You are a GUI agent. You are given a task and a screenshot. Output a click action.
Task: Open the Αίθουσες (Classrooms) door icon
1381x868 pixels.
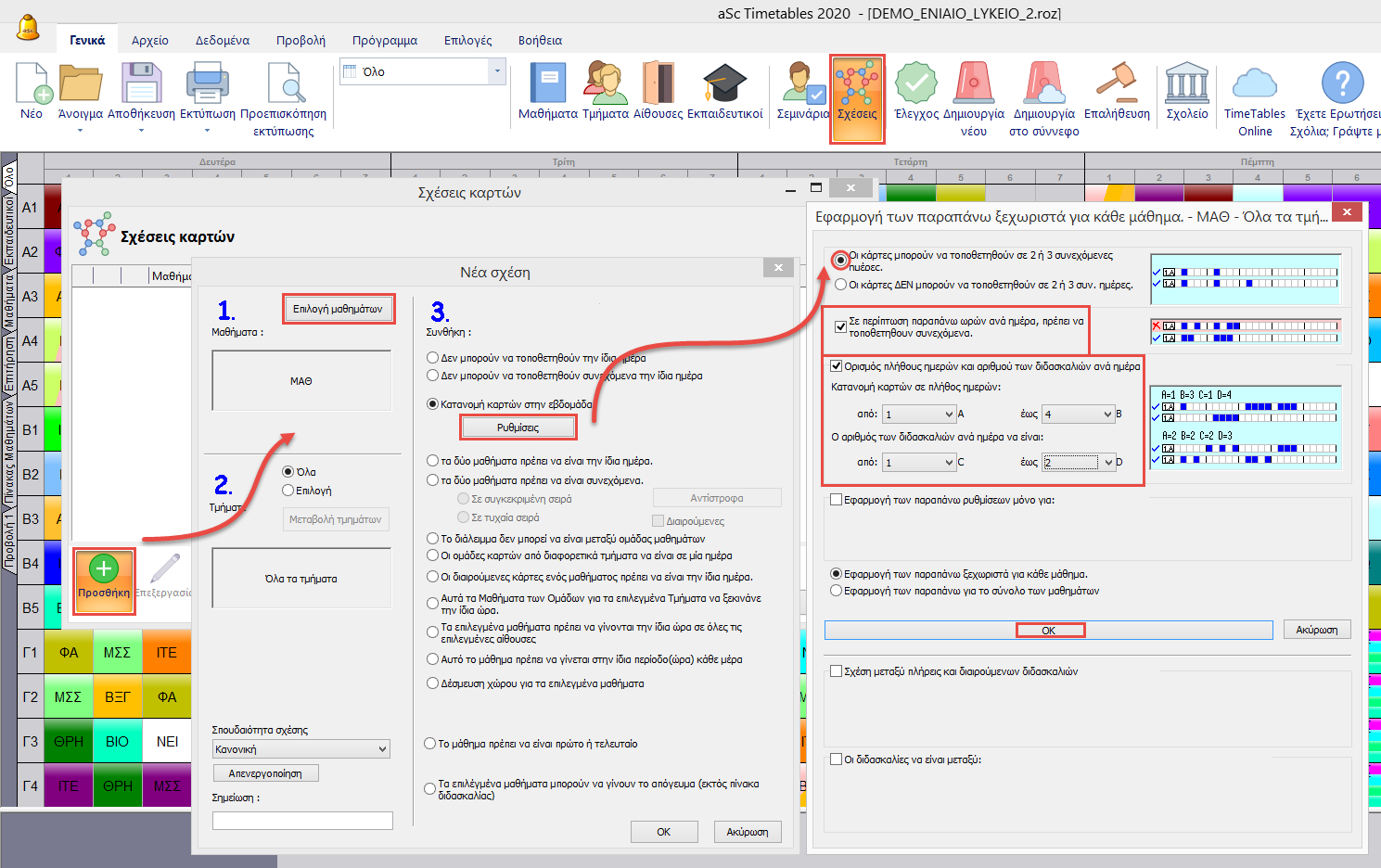[658, 85]
